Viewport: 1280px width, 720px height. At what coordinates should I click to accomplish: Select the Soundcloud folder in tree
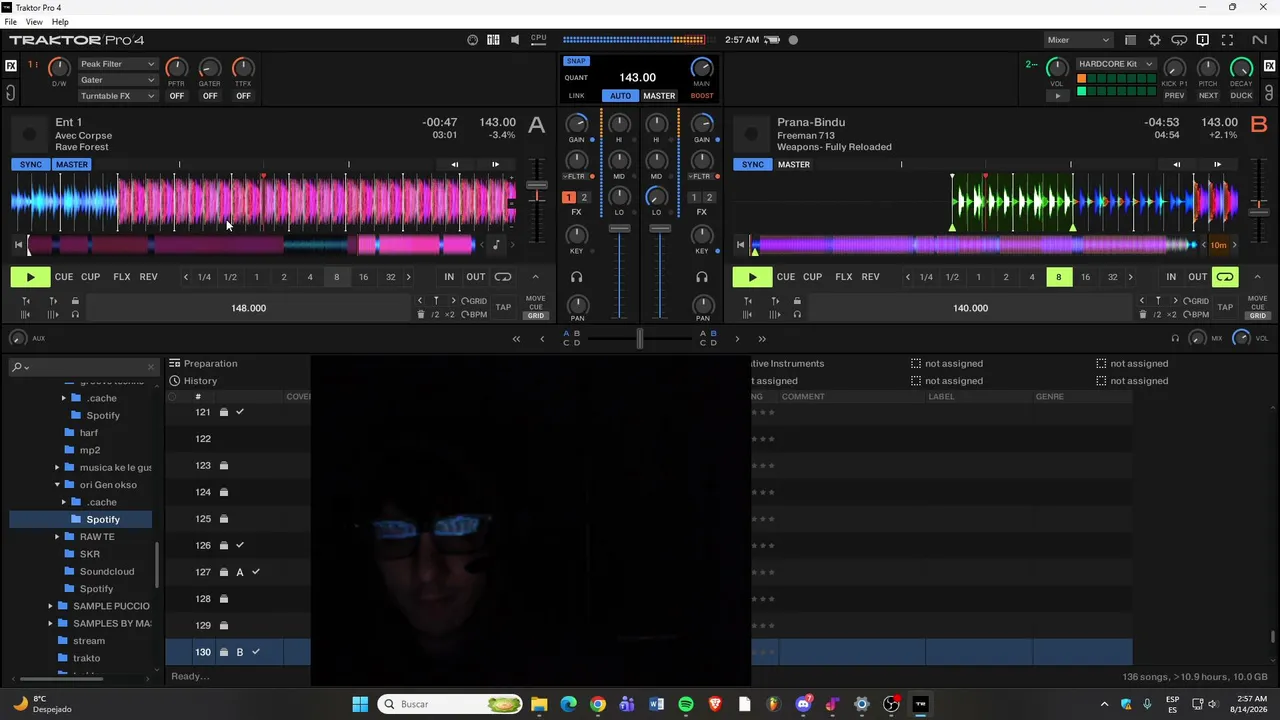tap(107, 572)
